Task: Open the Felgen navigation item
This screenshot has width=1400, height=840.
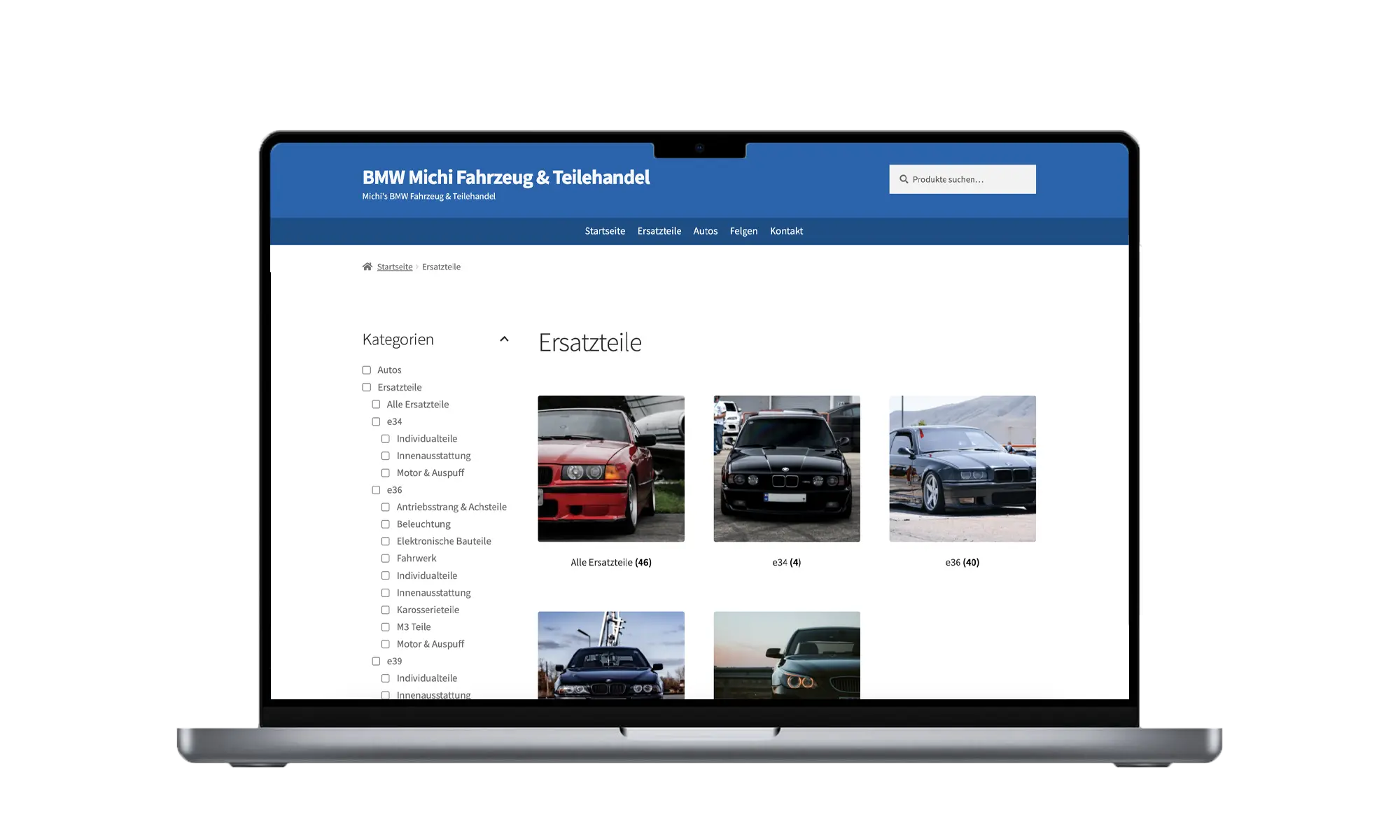Action: (743, 230)
